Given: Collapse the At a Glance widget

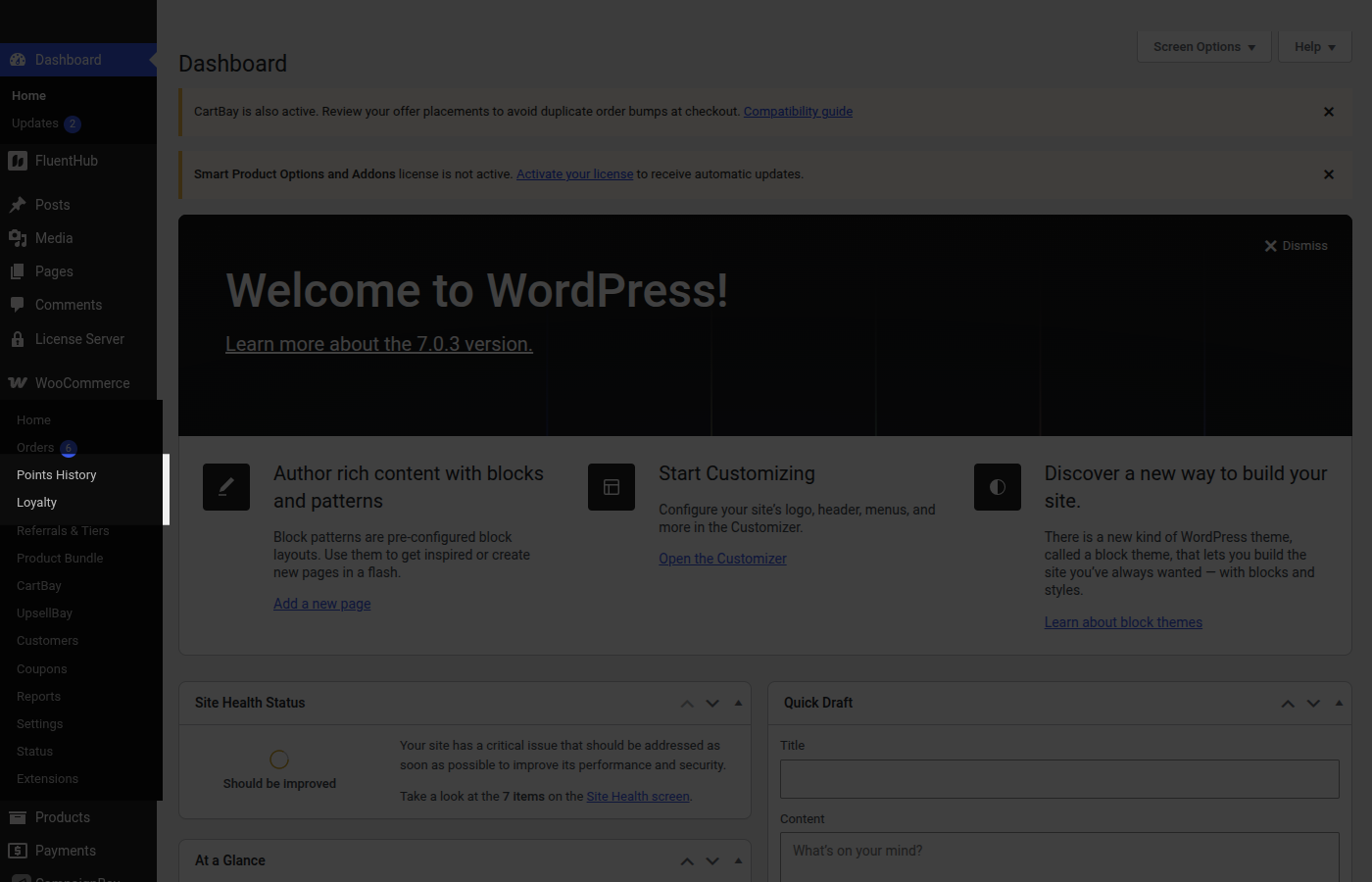Looking at the screenshot, I should (x=738, y=861).
